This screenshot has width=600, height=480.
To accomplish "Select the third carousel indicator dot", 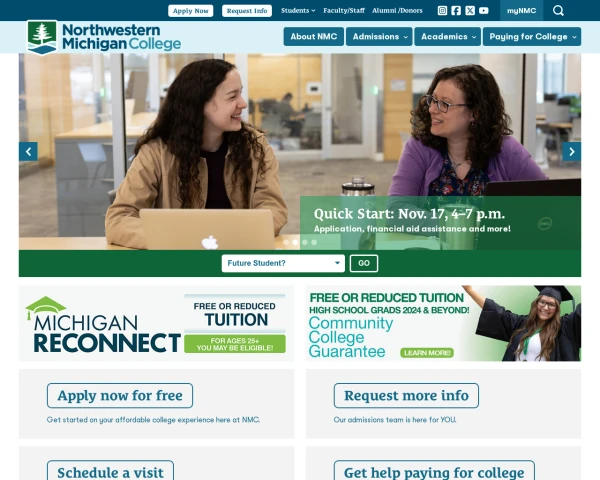I will coord(305,242).
